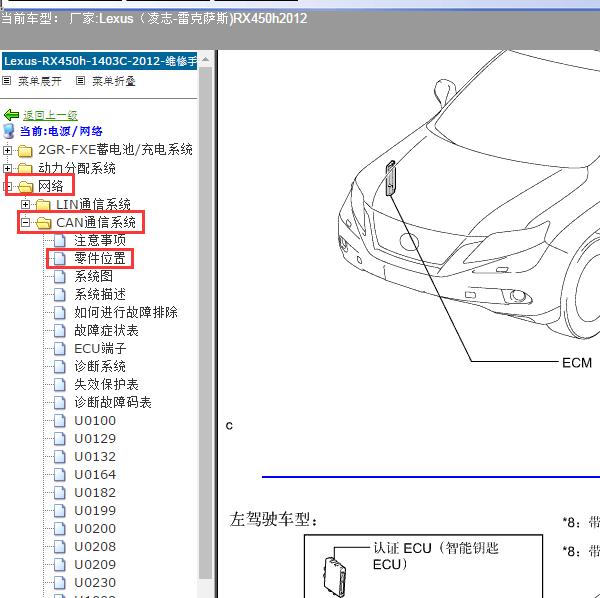This screenshot has width=600, height=598.
Task: Open the U0230 fault code page
Action: (95, 582)
